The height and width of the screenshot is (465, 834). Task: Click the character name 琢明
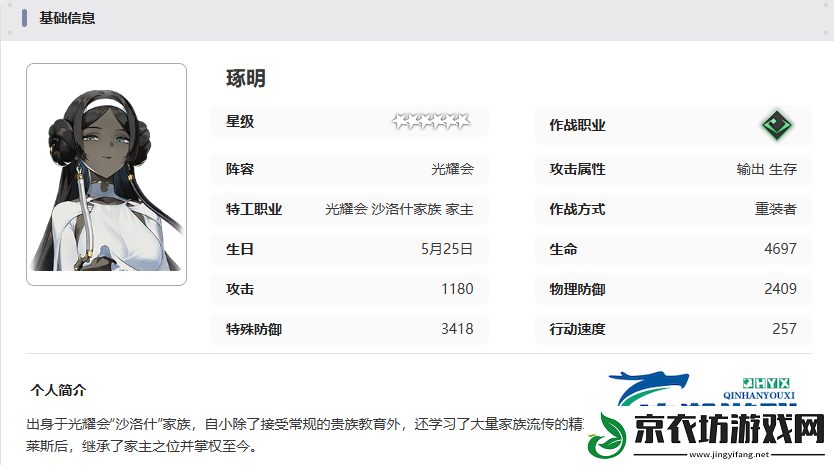(246, 79)
